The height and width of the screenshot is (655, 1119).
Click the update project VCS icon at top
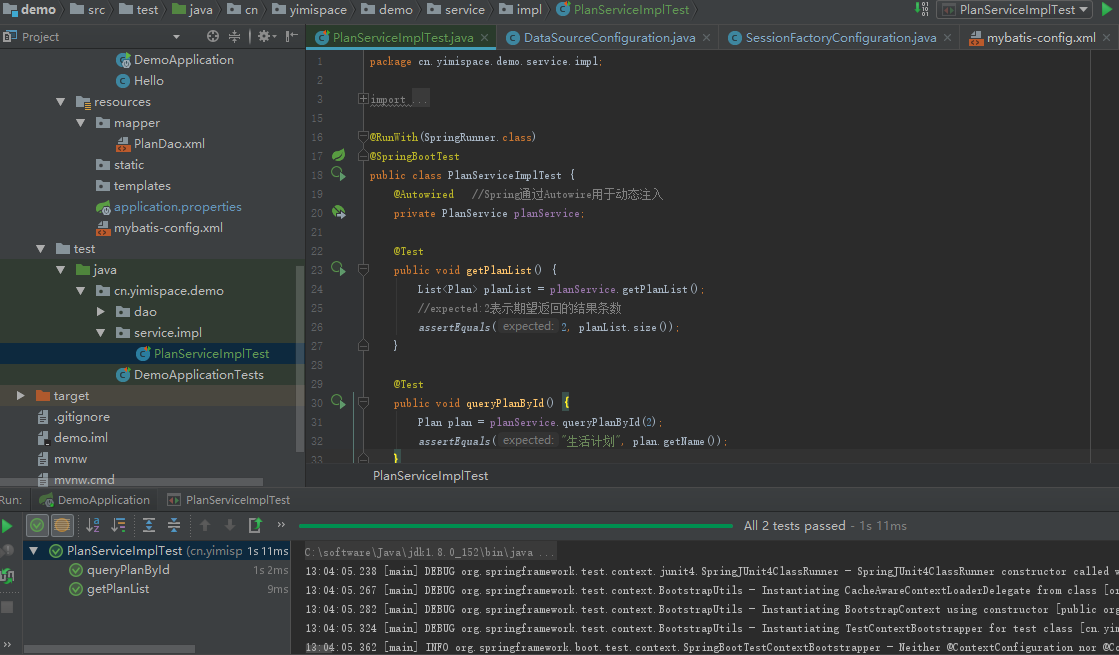pos(921,9)
